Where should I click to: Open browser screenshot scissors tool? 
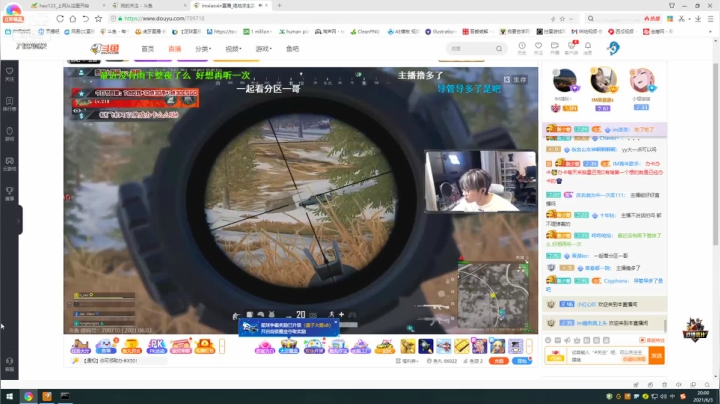pos(681,19)
